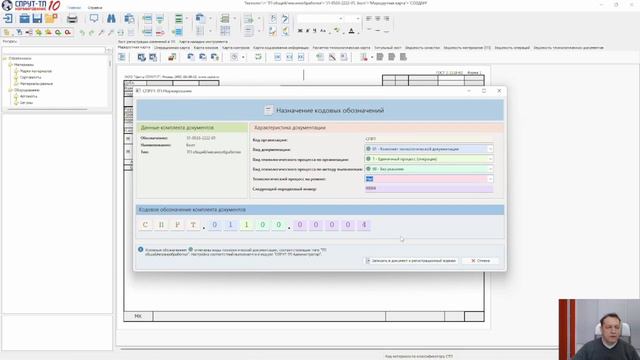The height and width of the screenshot is (360, 640).
Task: Click the calculator grid toolbar icon
Action: click(225, 31)
